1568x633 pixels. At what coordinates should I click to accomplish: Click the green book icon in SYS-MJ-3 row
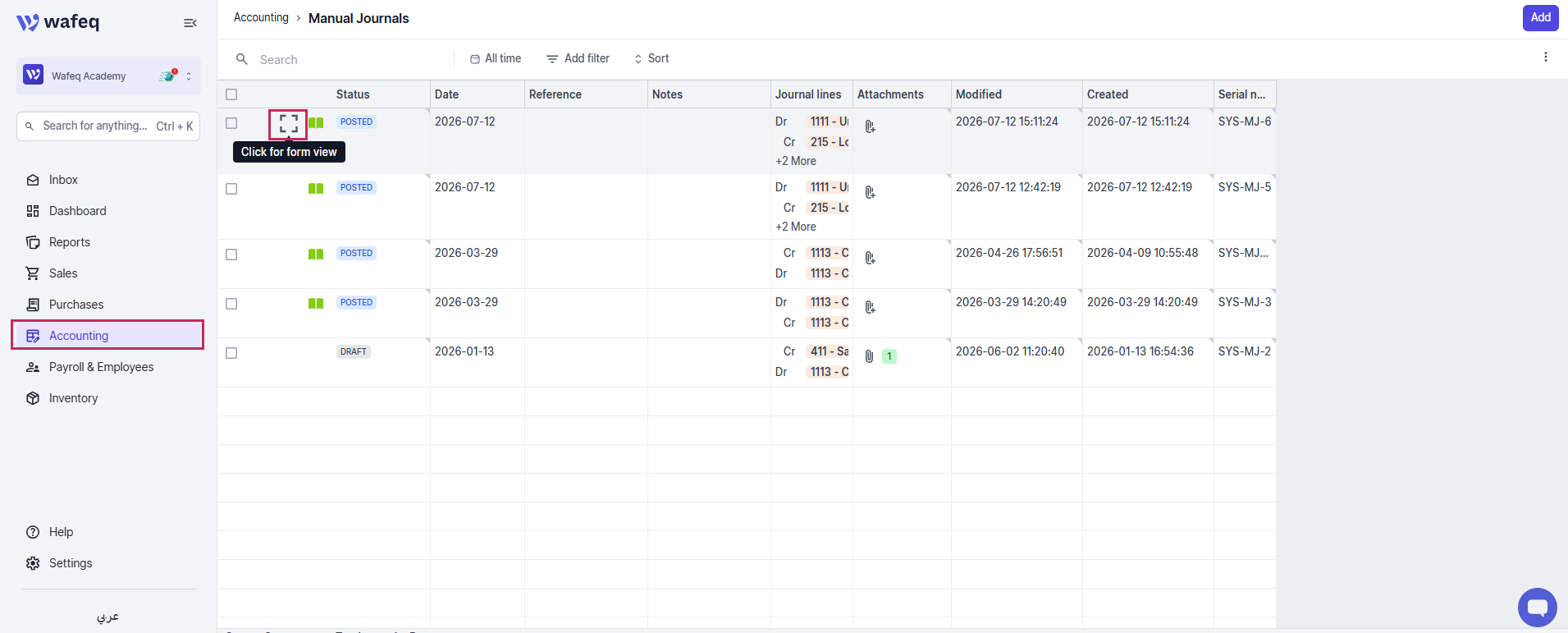[x=316, y=304]
